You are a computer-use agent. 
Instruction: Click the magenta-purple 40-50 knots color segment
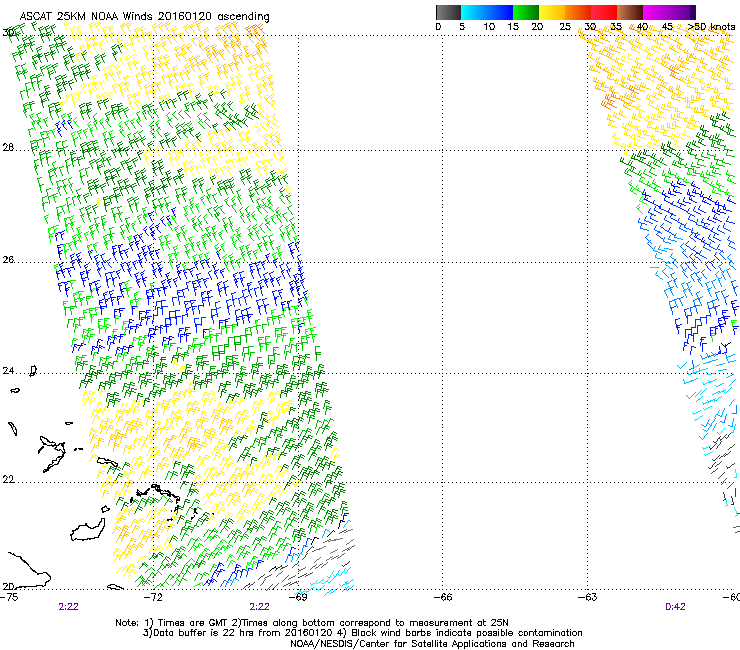pos(669,12)
